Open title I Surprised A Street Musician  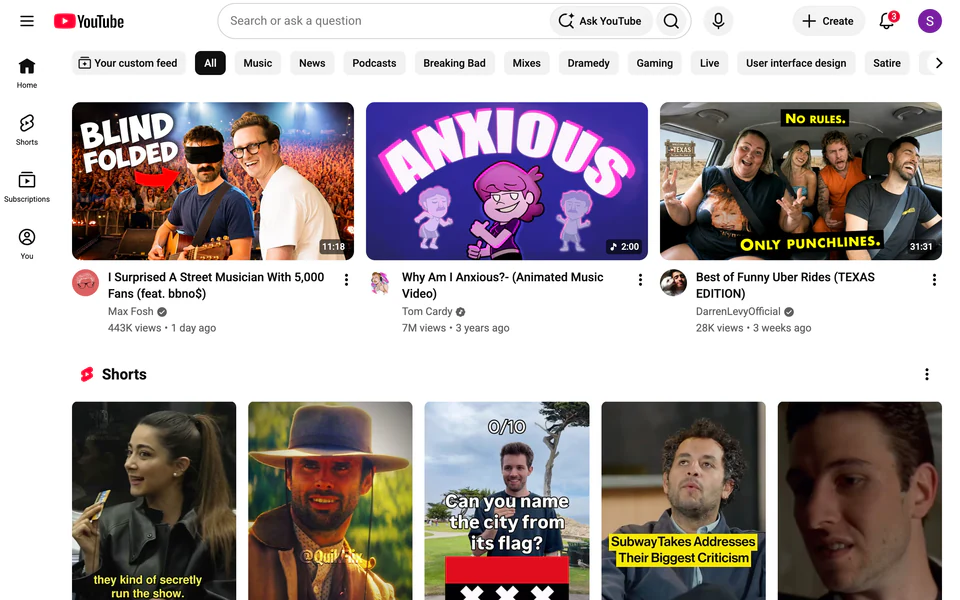(216, 285)
